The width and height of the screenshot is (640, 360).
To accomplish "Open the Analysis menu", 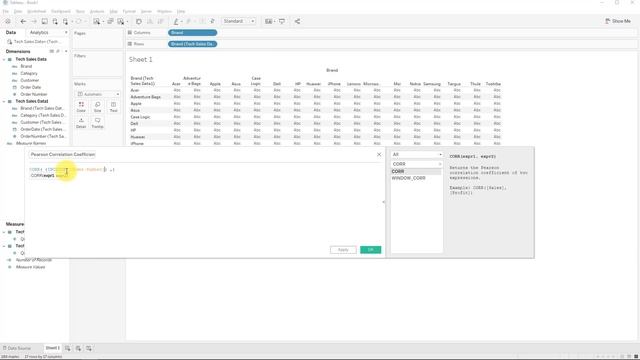I will (97, 11).
